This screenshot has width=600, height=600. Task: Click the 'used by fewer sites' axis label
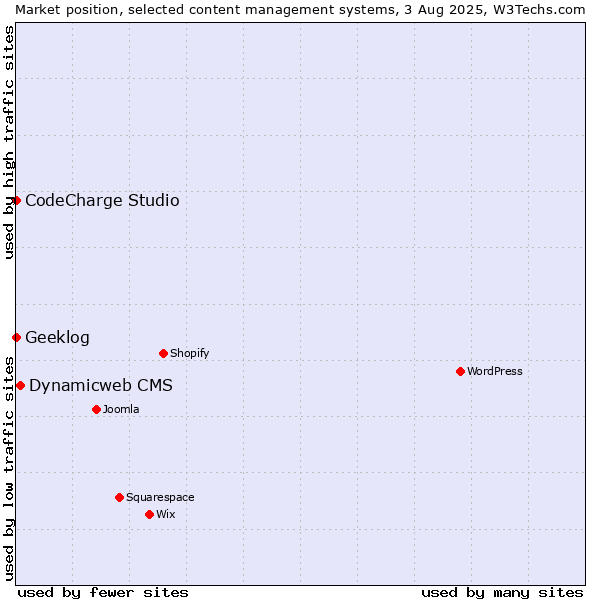pyautogui.click(x=103, y=593)
